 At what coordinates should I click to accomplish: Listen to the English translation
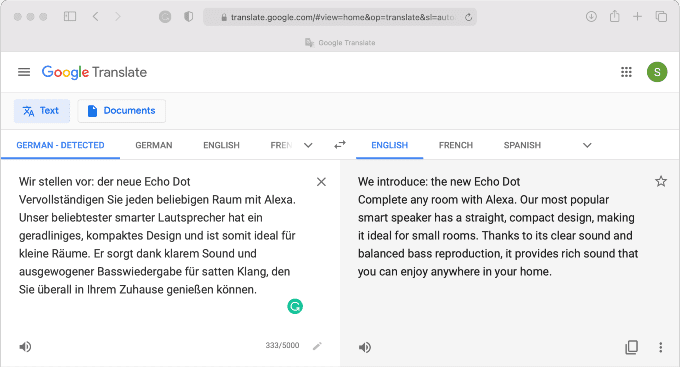pos(365,347)
